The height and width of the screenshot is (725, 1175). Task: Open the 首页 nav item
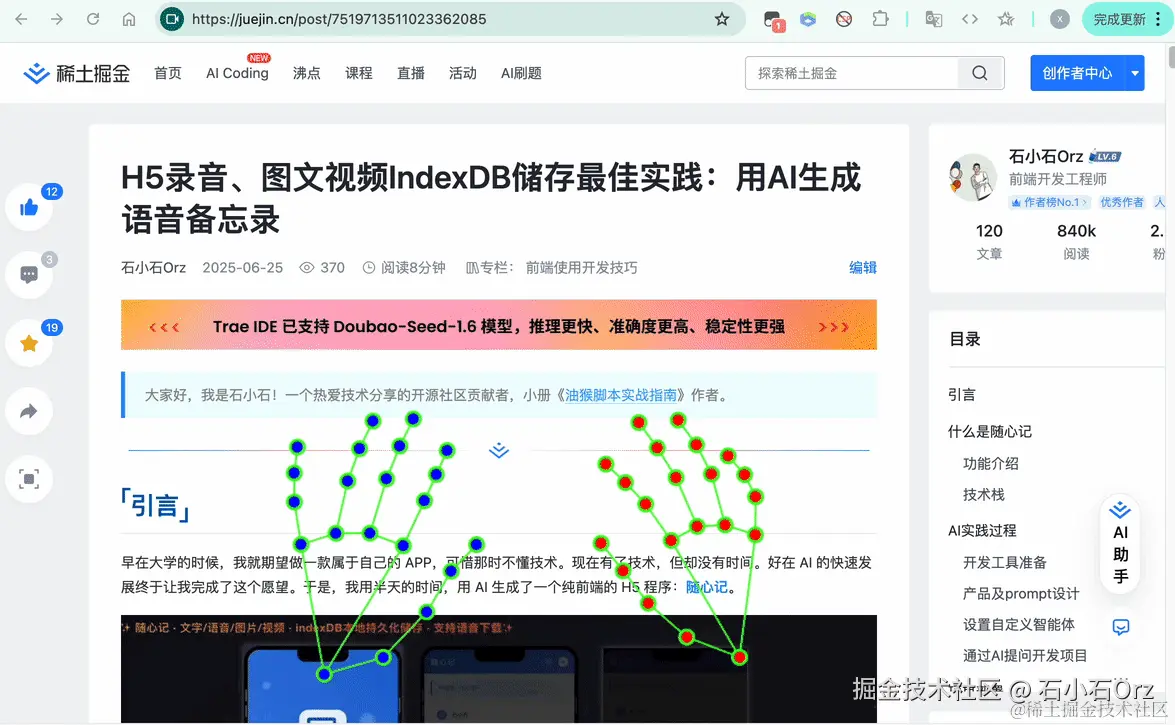(168, 73)
